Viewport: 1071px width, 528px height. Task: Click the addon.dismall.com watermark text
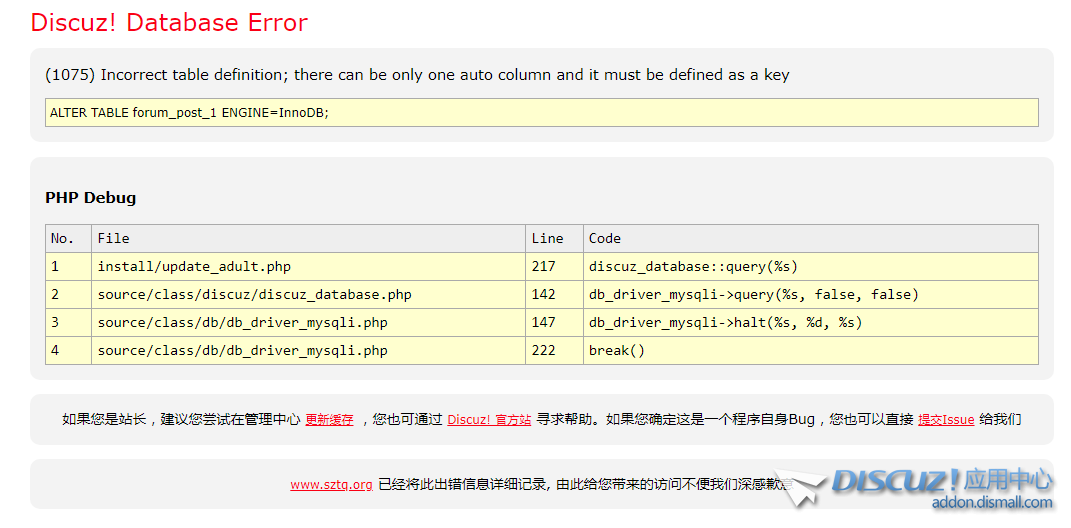[x=991, y=503]
